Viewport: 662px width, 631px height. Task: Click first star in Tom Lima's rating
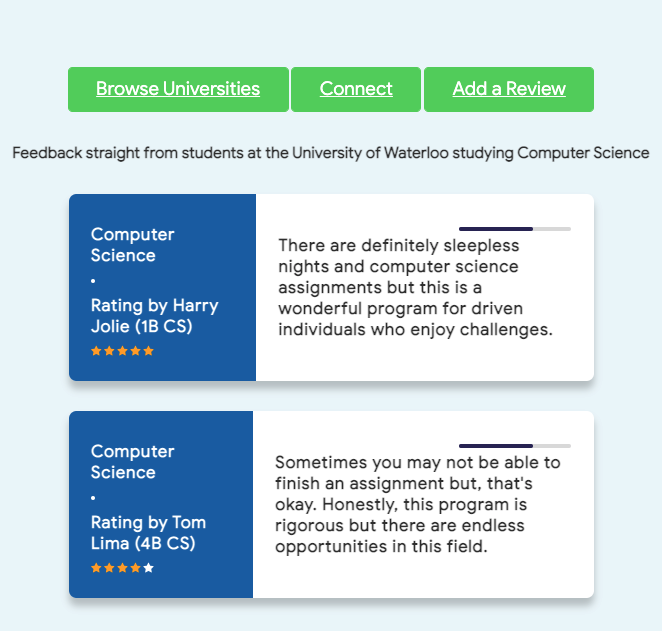(x=96, y=568)
